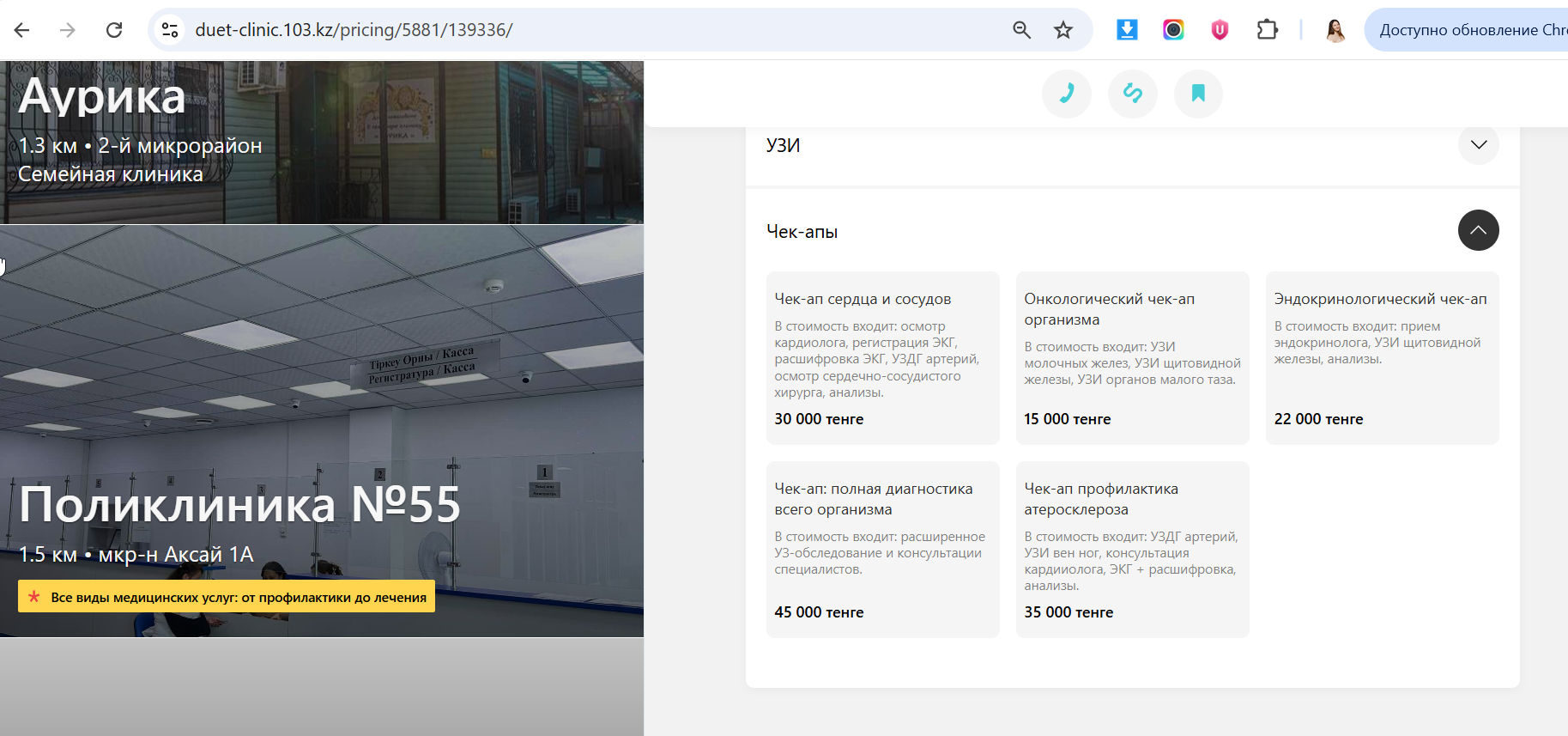Click the 1.5 км мкр-н Аксай 1А text
This screenshot has height=736, width=1568.
[136, 555]
